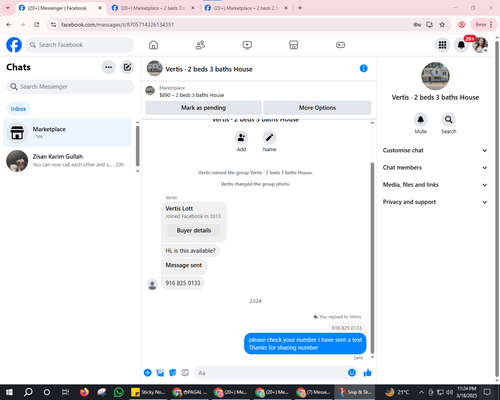This screenshot has width=500, height=400.
Task: Click the message scrollbar in the conversation
Action: pos(372,258)
